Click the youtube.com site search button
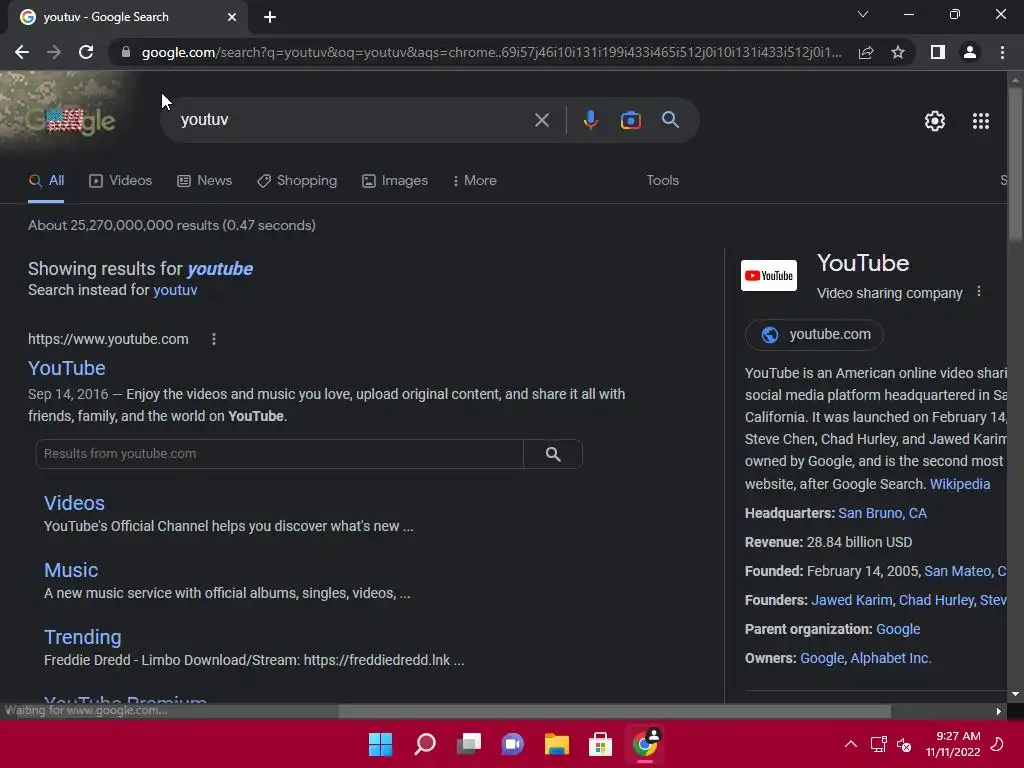This screenshot has height=768, width=1024. tap(552, 454)
